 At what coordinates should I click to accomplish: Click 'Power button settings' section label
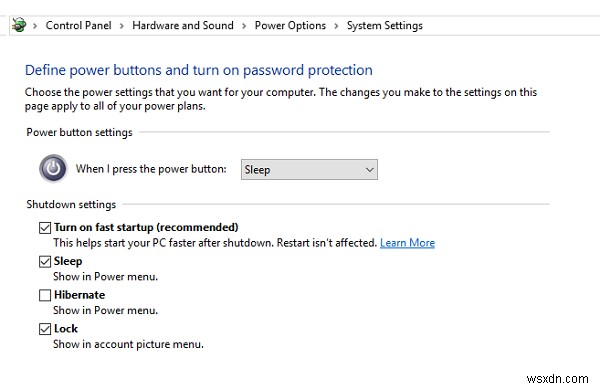coord(79,132)
